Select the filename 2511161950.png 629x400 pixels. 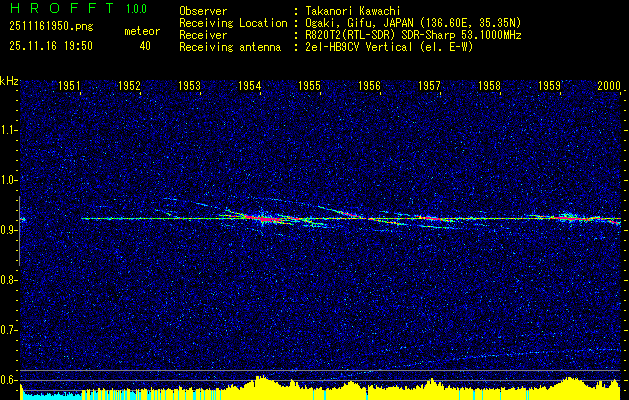[x=51, y=27]
